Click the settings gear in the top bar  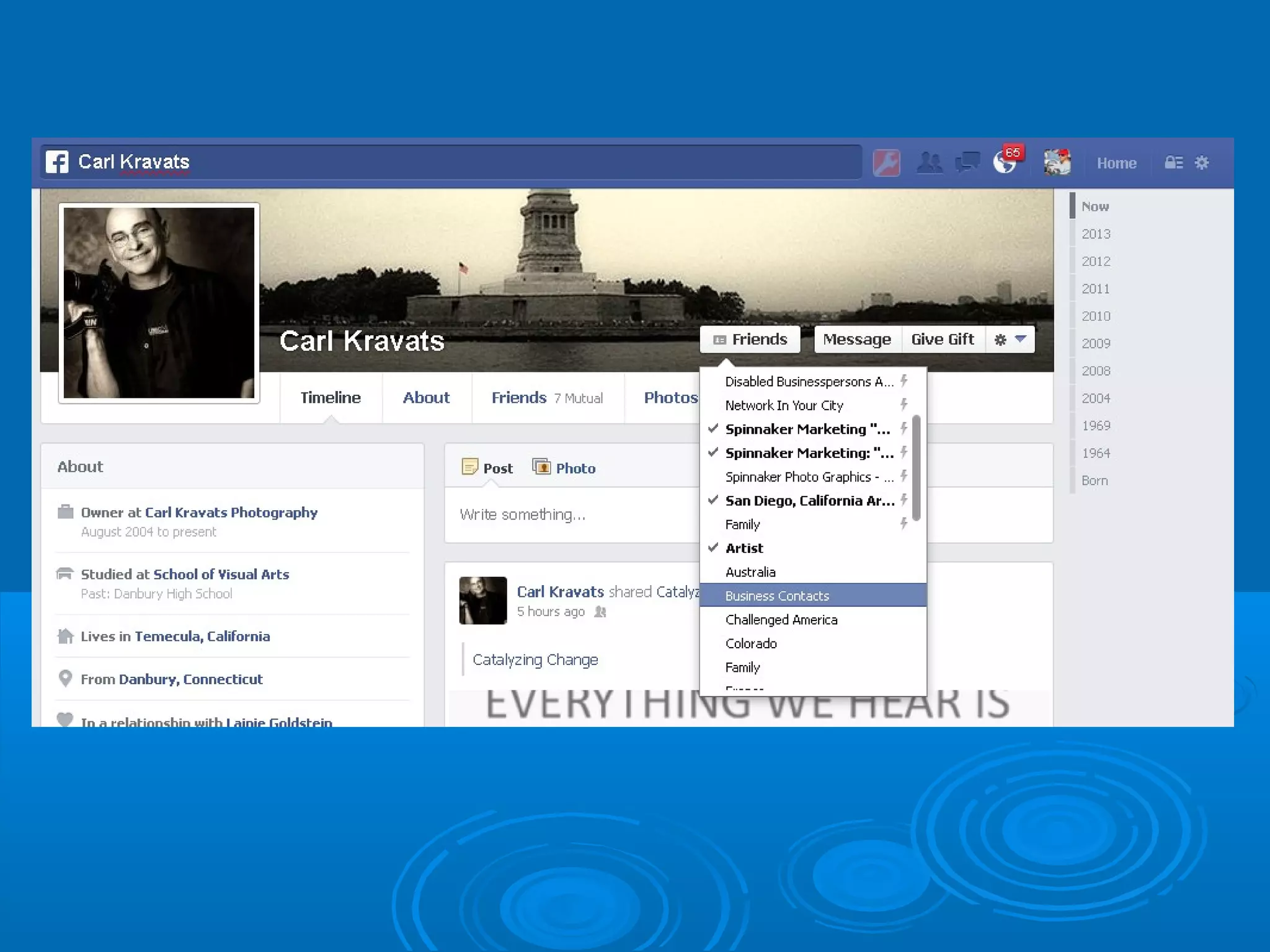(x=1202, y=163)
